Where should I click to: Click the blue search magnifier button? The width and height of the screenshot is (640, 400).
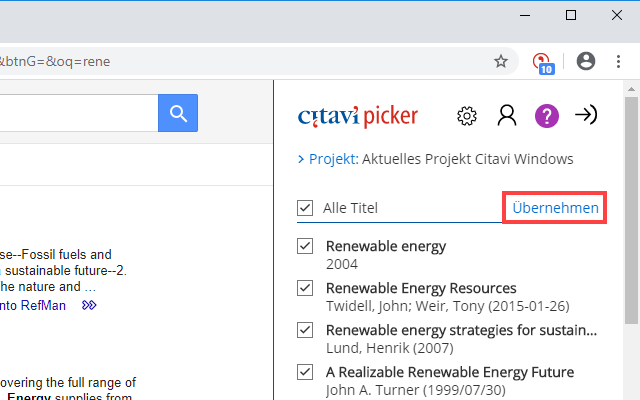[178, 113]
